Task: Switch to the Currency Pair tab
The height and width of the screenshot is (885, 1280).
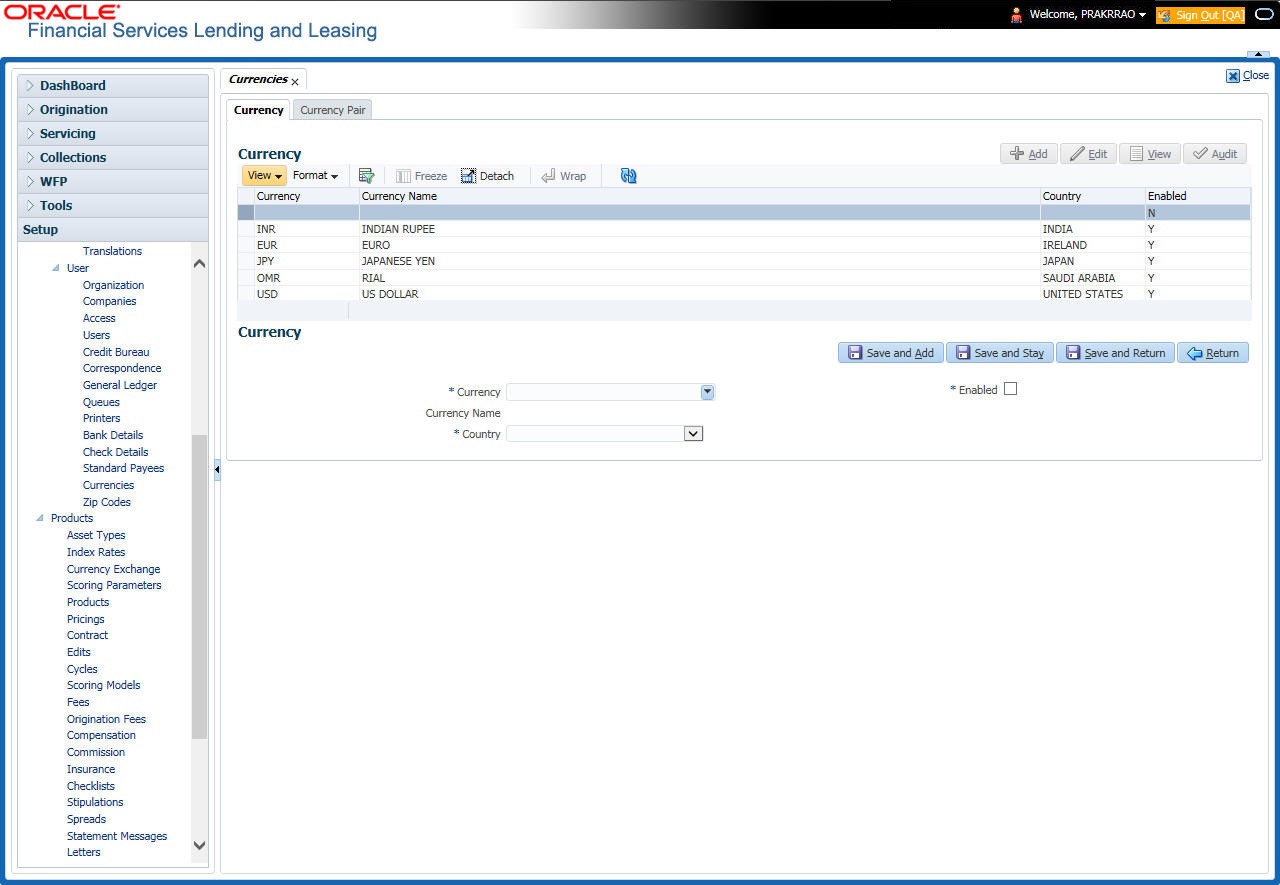Action: click(x=333, y=110)
